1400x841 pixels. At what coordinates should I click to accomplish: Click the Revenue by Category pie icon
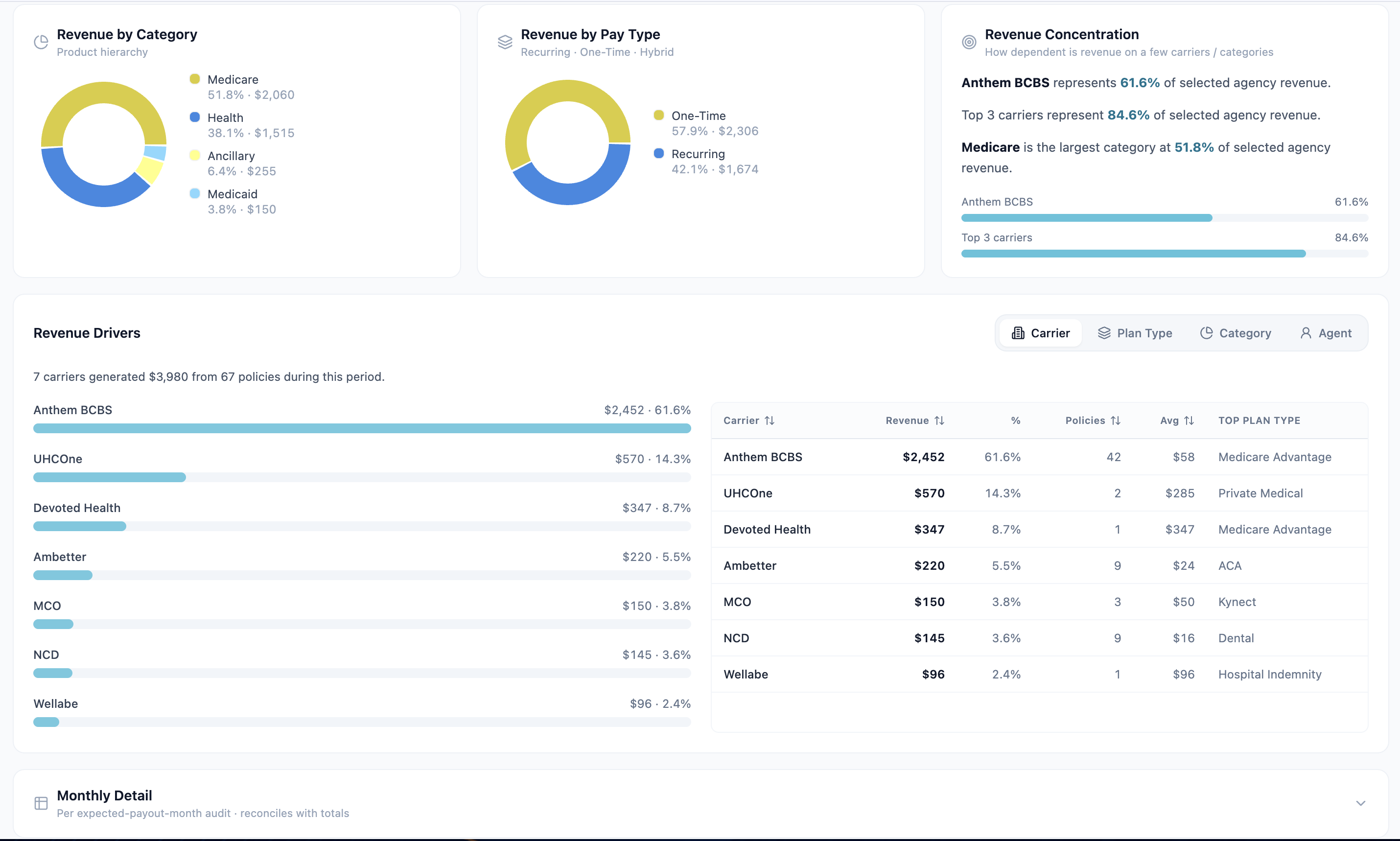(x=41, y=42)
